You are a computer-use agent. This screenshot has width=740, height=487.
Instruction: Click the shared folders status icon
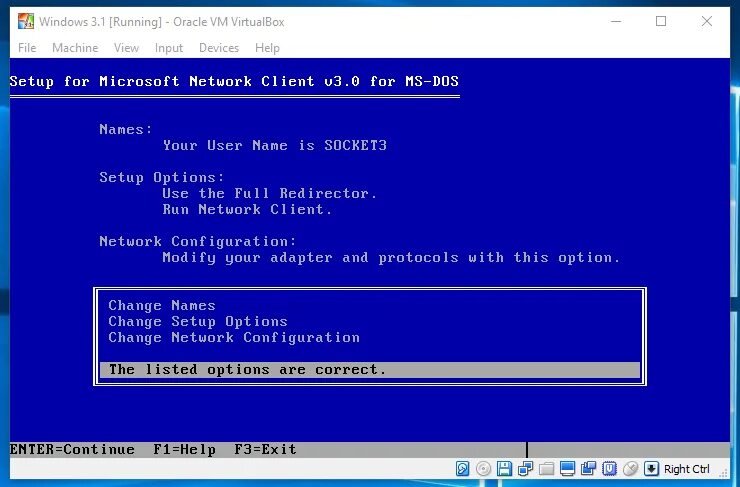(x=546, y=469)
